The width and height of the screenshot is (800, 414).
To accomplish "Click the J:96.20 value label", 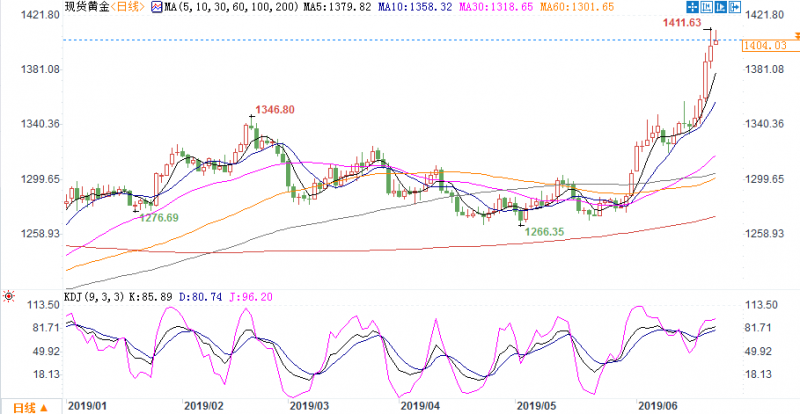I will pyautogui.click(x=250, y=296).
